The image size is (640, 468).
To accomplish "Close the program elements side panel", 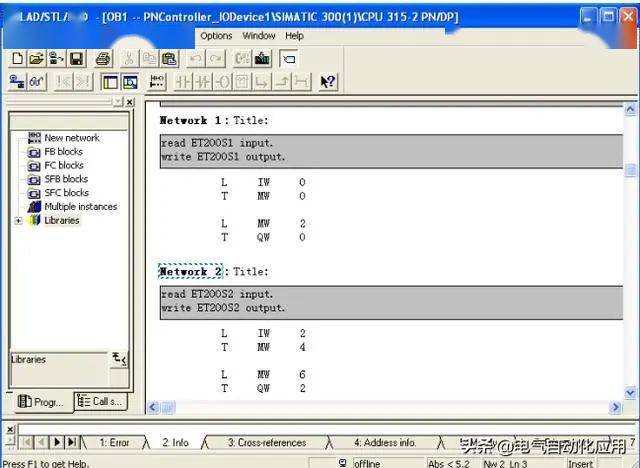I will 130,102.
